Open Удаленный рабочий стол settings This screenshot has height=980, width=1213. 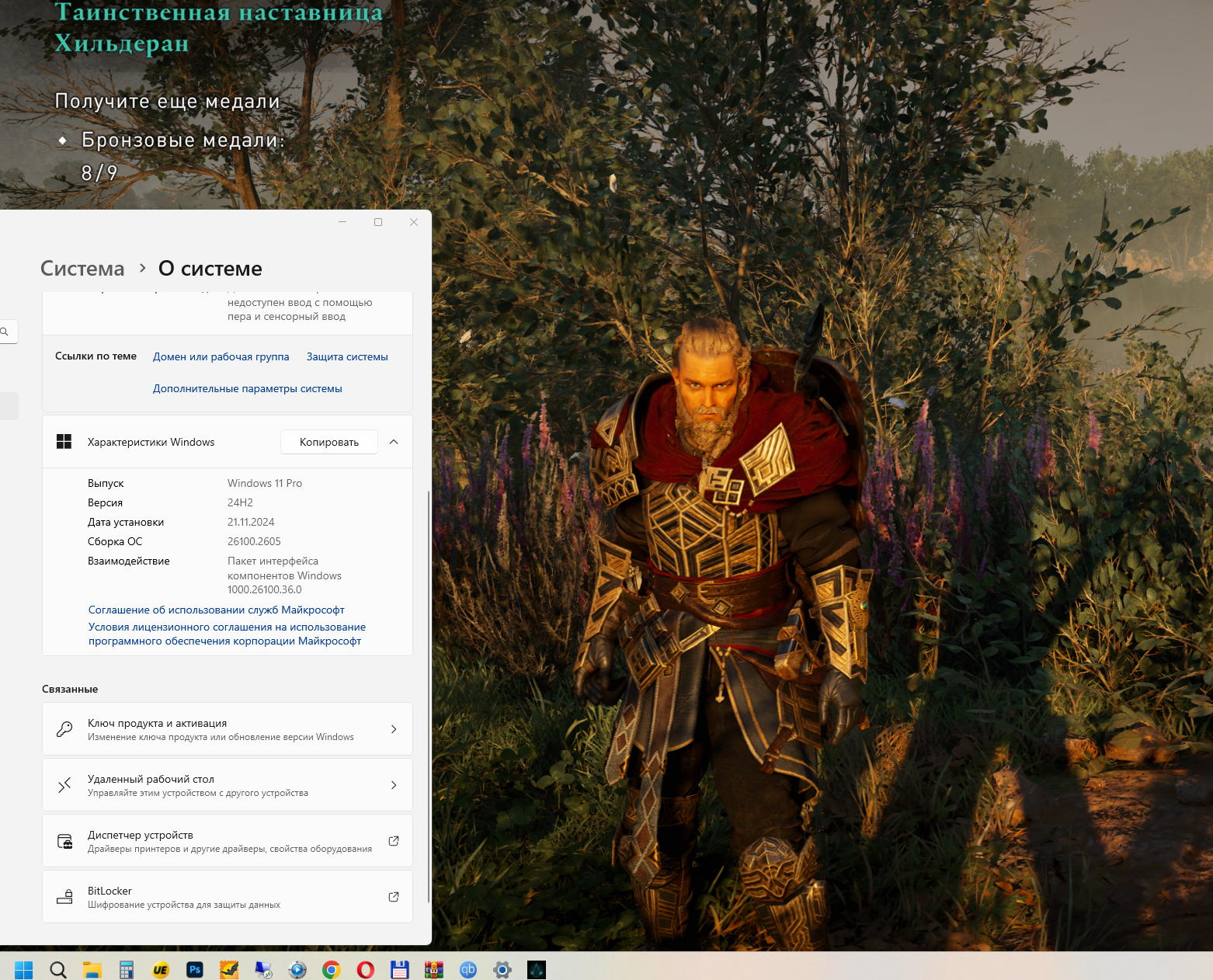[228, 785]
